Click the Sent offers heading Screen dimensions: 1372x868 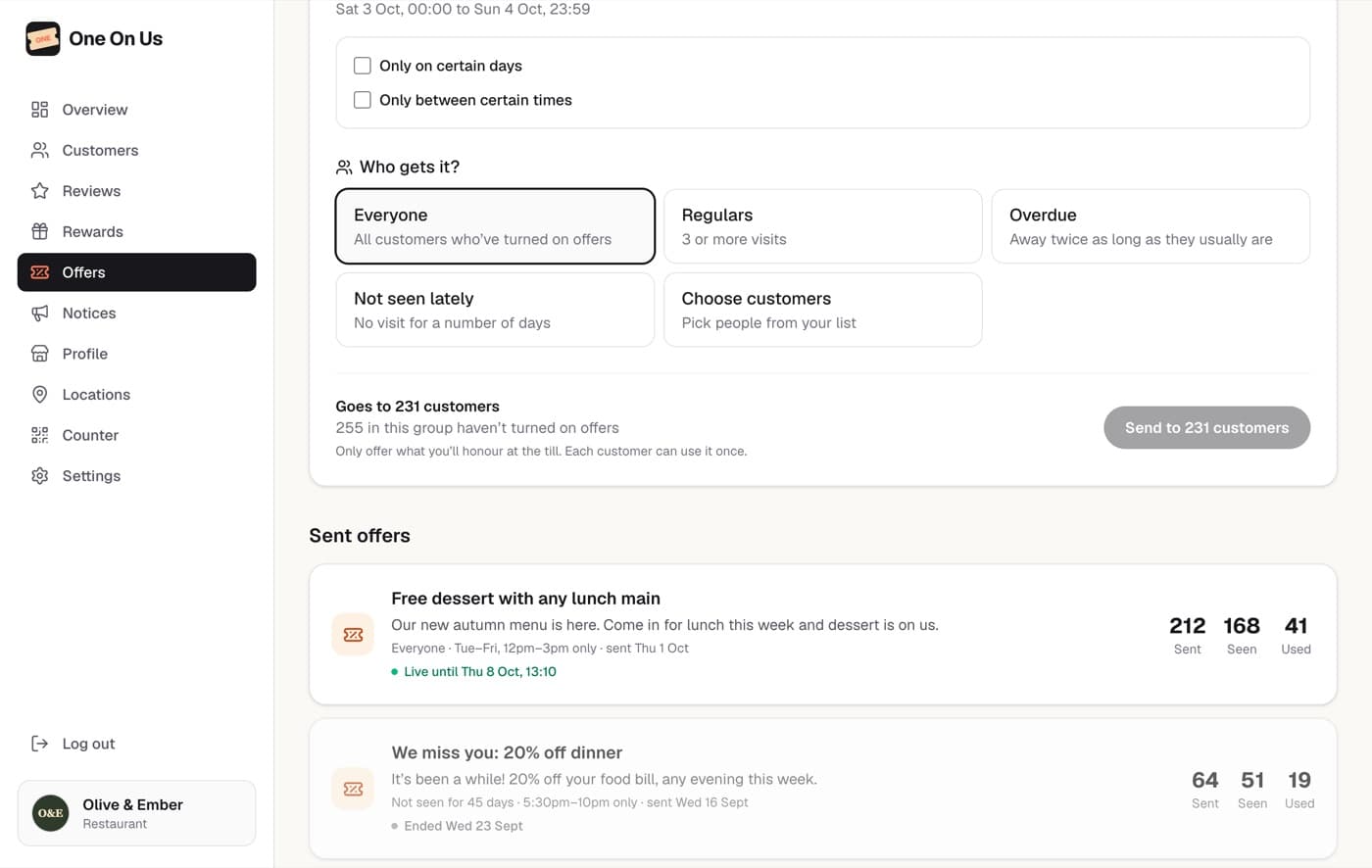tap(360, 536)
